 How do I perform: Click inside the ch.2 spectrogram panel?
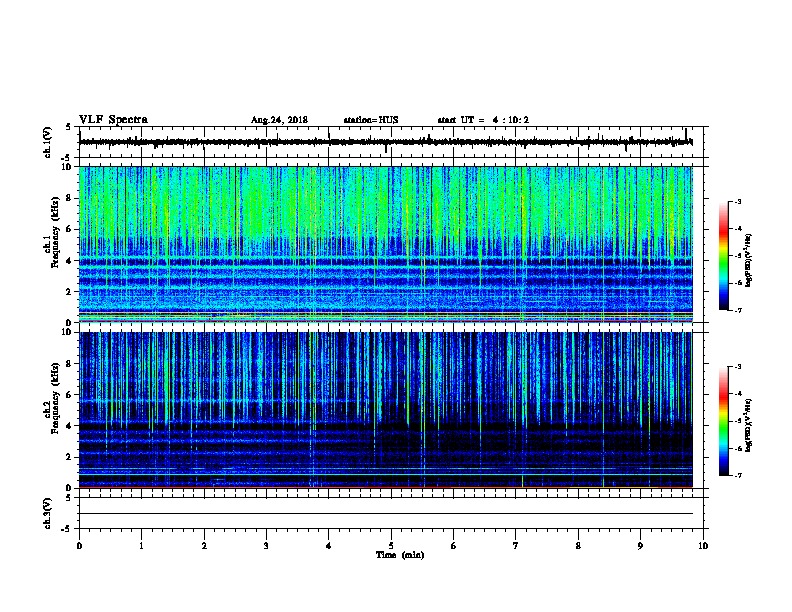(x=391, y=410)
